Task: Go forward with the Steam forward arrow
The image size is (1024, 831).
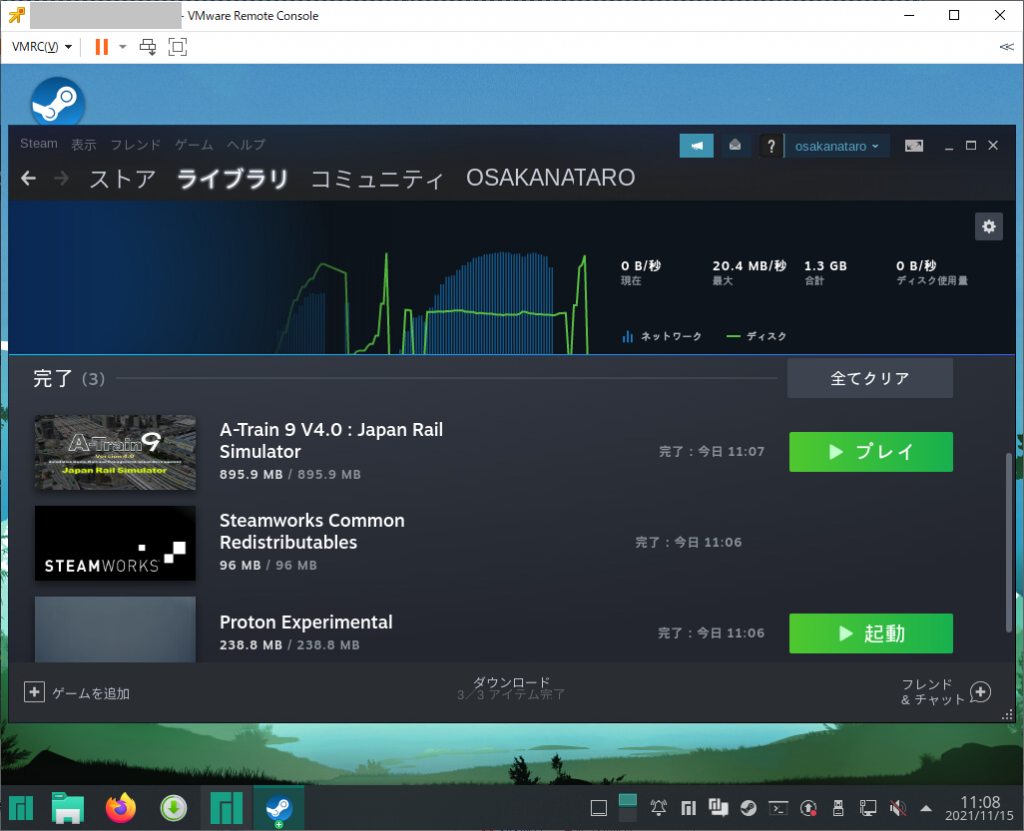Action: pos(61,178)
